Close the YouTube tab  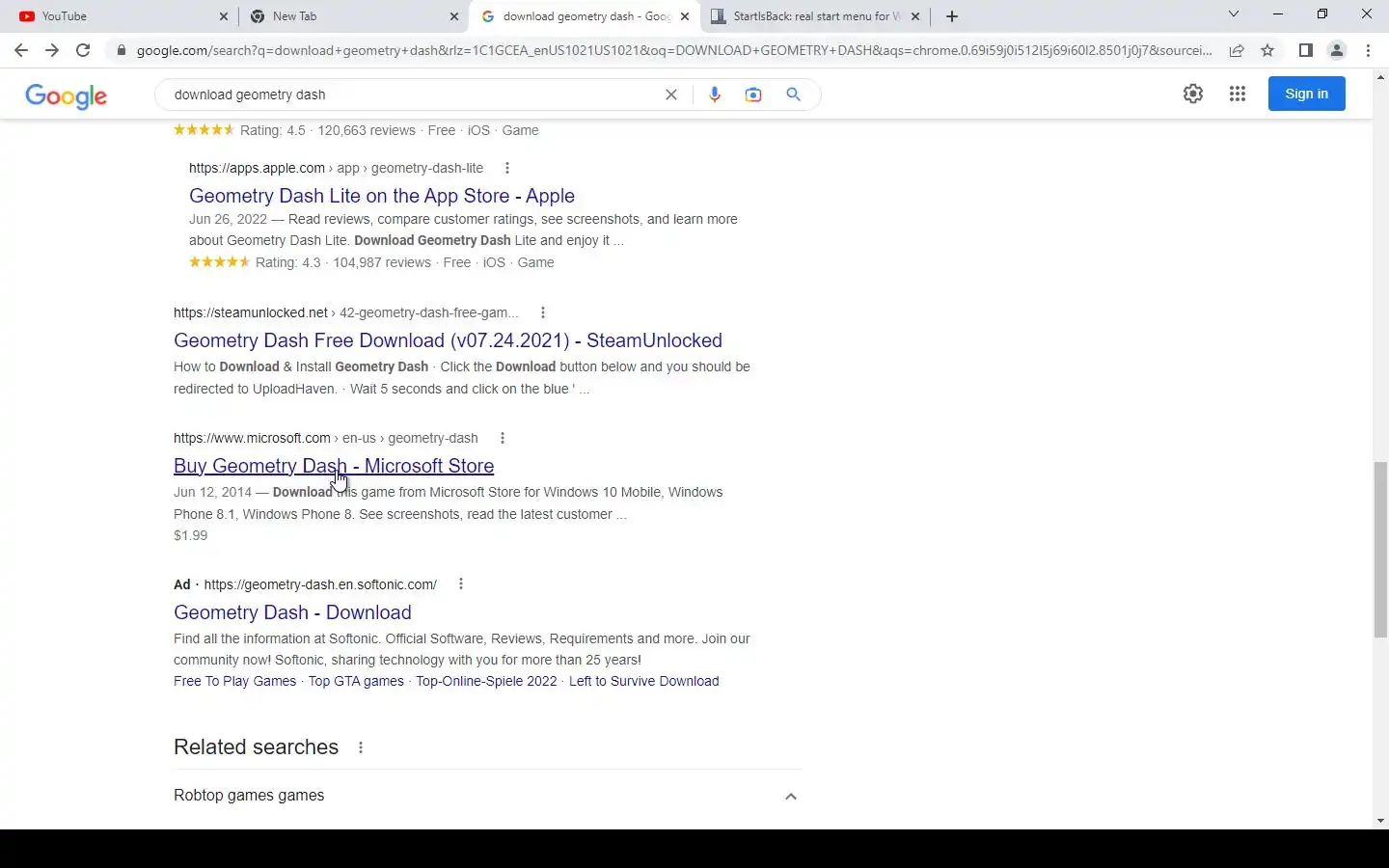(224, 16)
